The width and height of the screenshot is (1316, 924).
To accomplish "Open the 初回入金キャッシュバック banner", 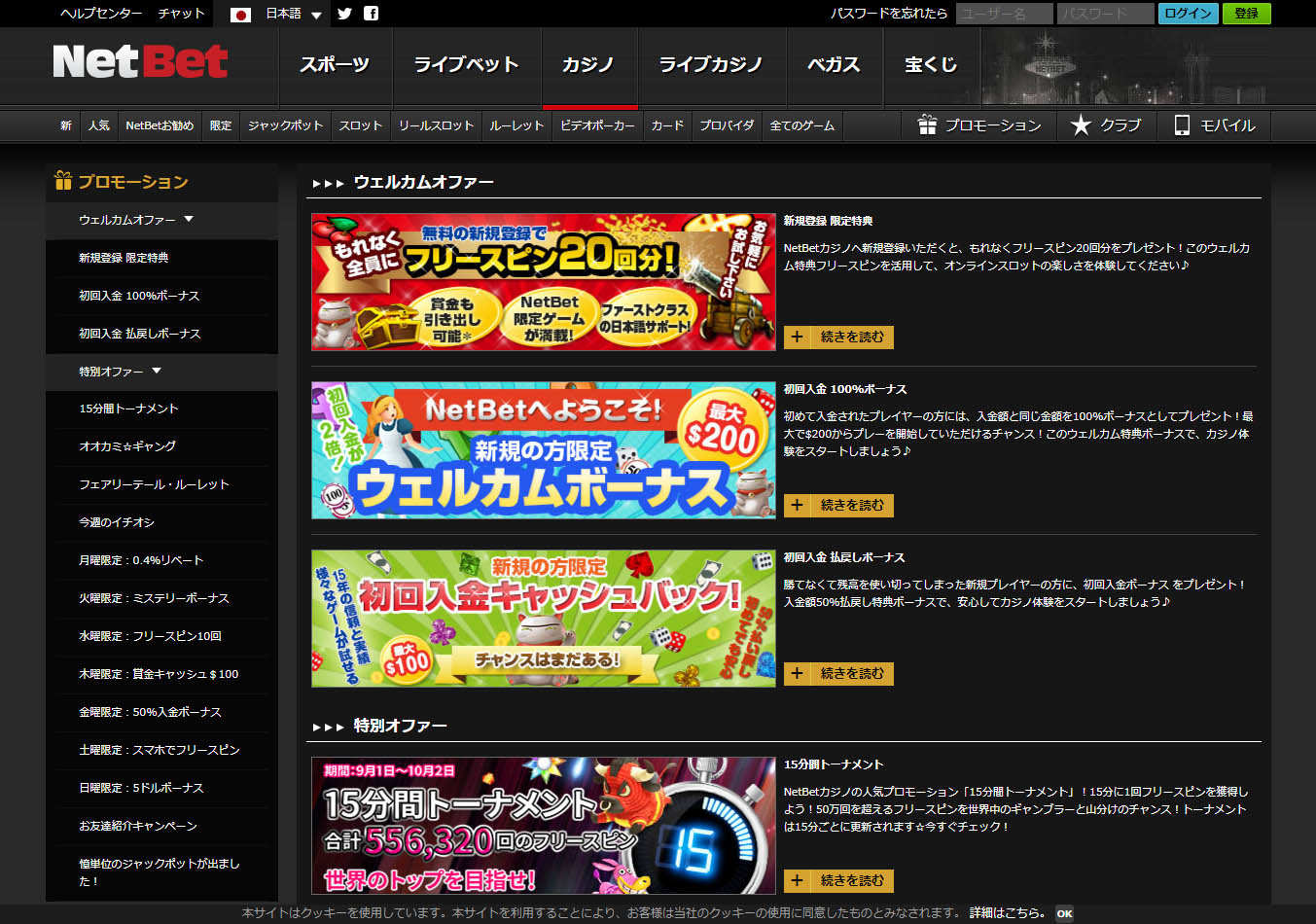I will [x=544, y=619].
